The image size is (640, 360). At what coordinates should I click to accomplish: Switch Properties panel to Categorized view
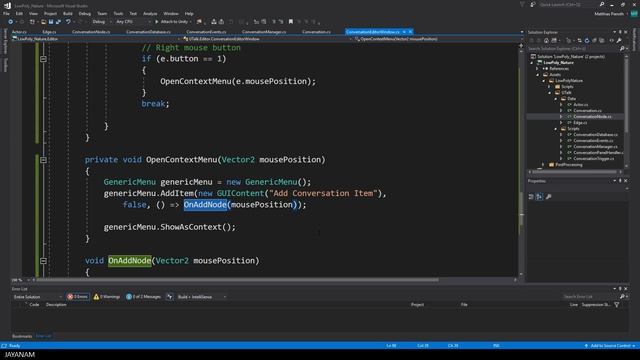(531, 197)
